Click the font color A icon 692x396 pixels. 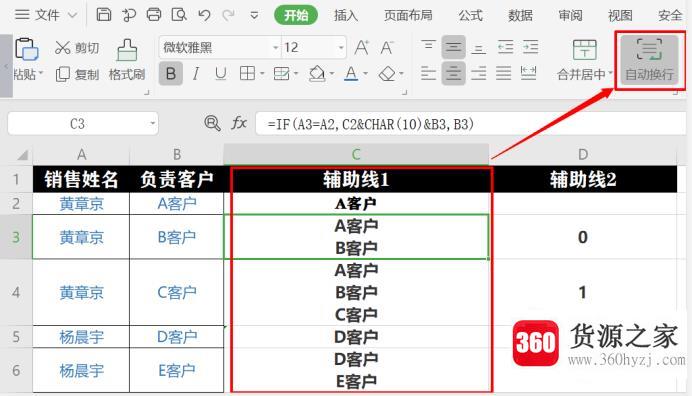351,74
